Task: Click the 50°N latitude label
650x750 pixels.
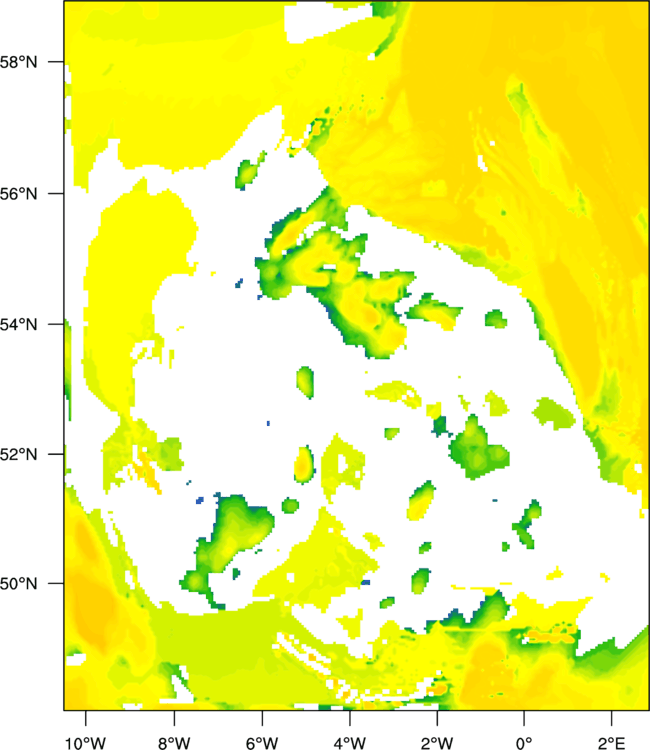Action: click(x=19, y=584)
